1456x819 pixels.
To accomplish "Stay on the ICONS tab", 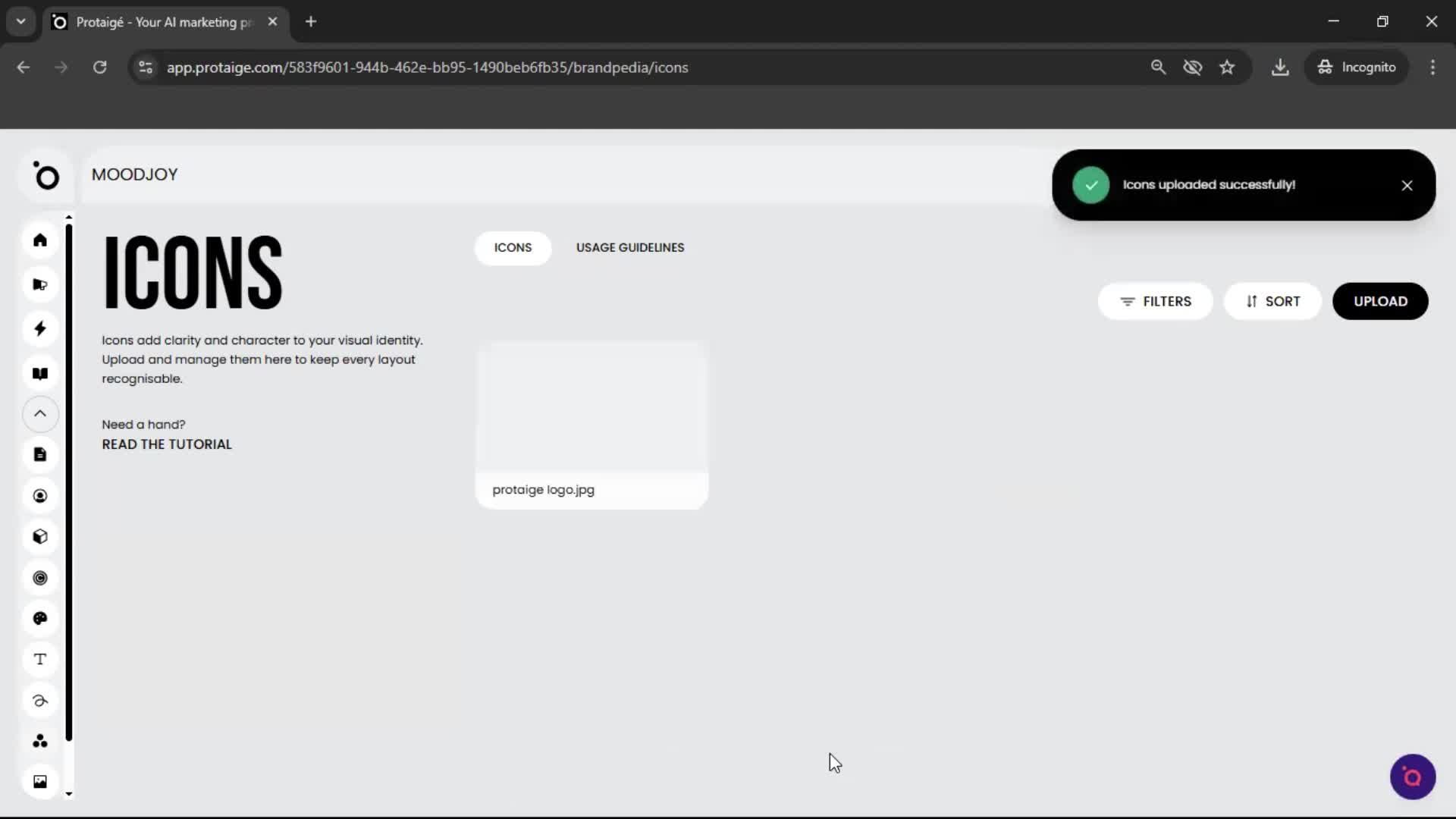I will [513, 248].
